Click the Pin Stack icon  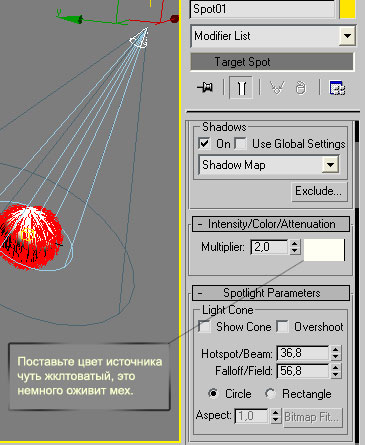[x=205, y=88]
